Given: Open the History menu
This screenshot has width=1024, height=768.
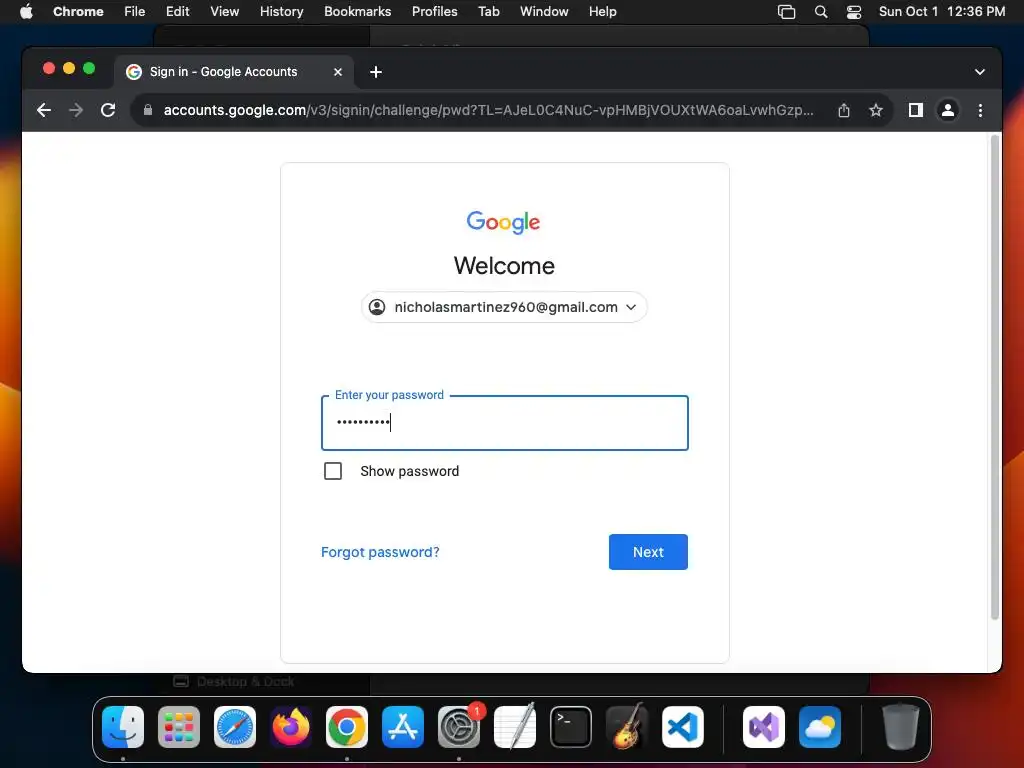Looking at the screenshot, I should [281, 12].
